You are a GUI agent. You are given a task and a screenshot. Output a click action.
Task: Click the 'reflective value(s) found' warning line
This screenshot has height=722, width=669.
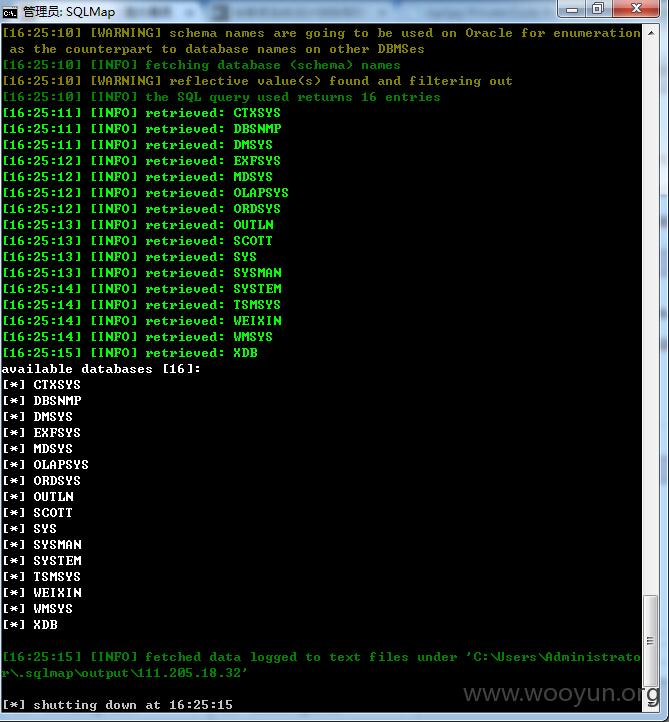coord(257,81)
